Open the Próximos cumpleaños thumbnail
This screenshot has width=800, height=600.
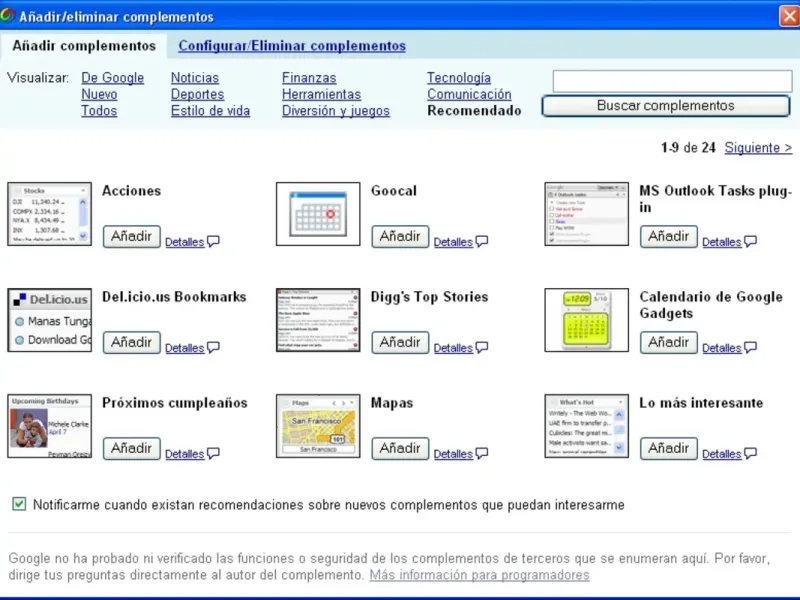tap(49, 426)
